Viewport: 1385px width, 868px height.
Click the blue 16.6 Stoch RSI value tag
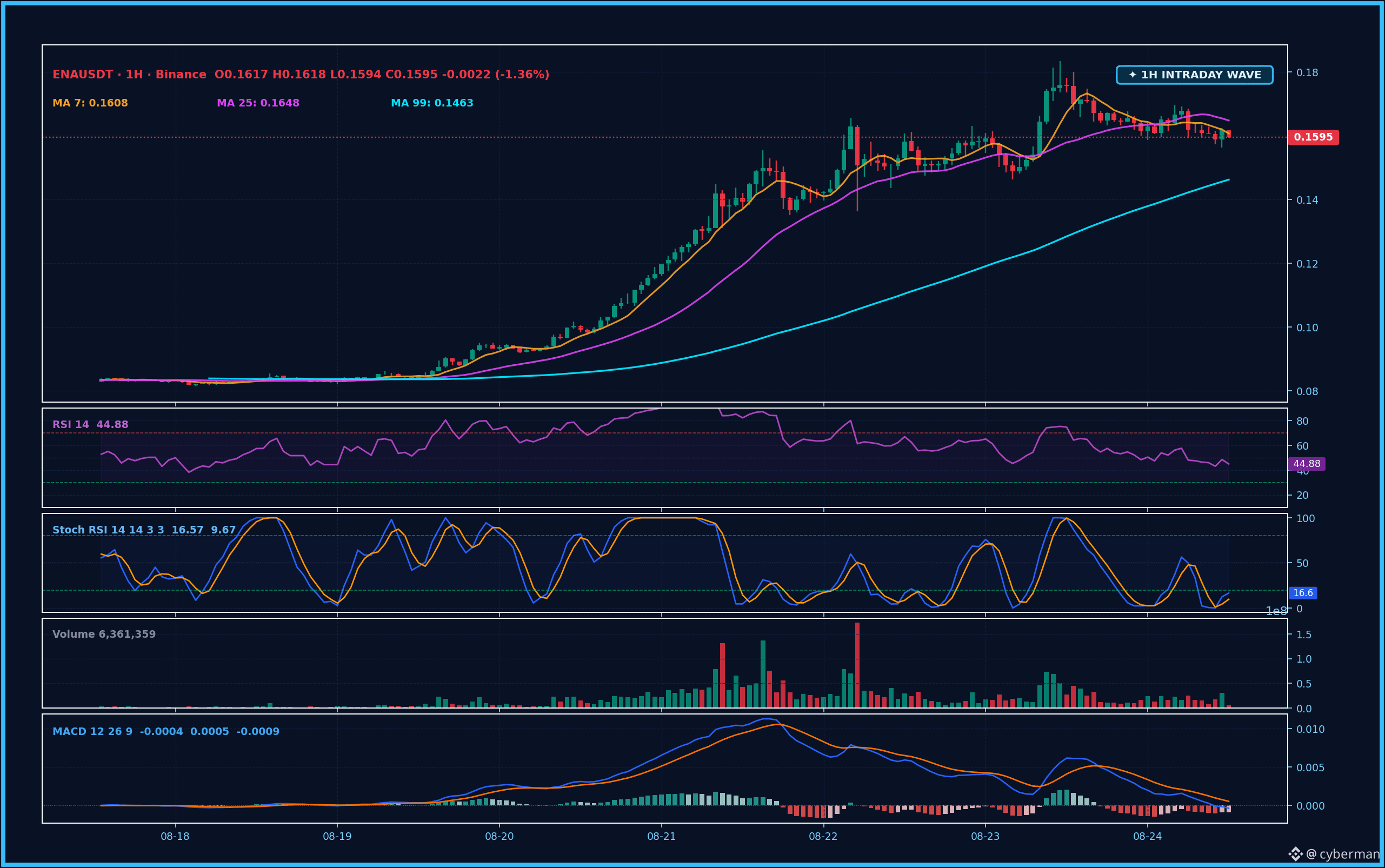point(1303,593)
